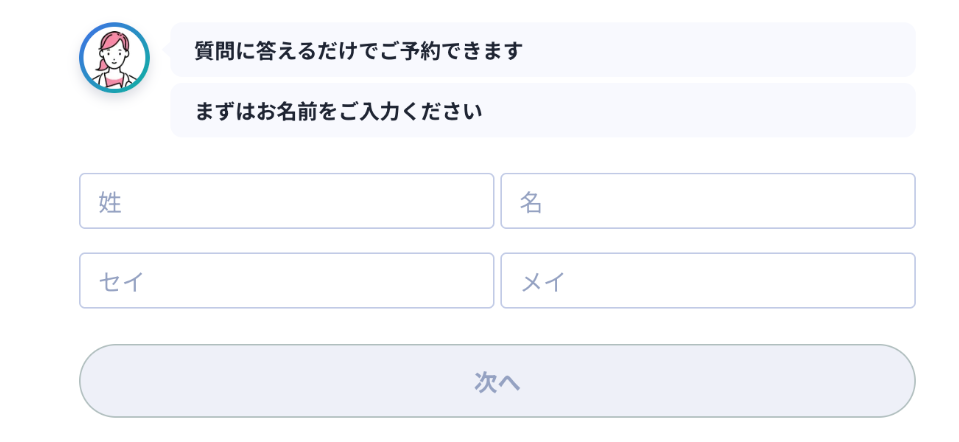Click the surname furigana input box
The width and height of the screenshot is (959, 442).
tap(286, 281)
